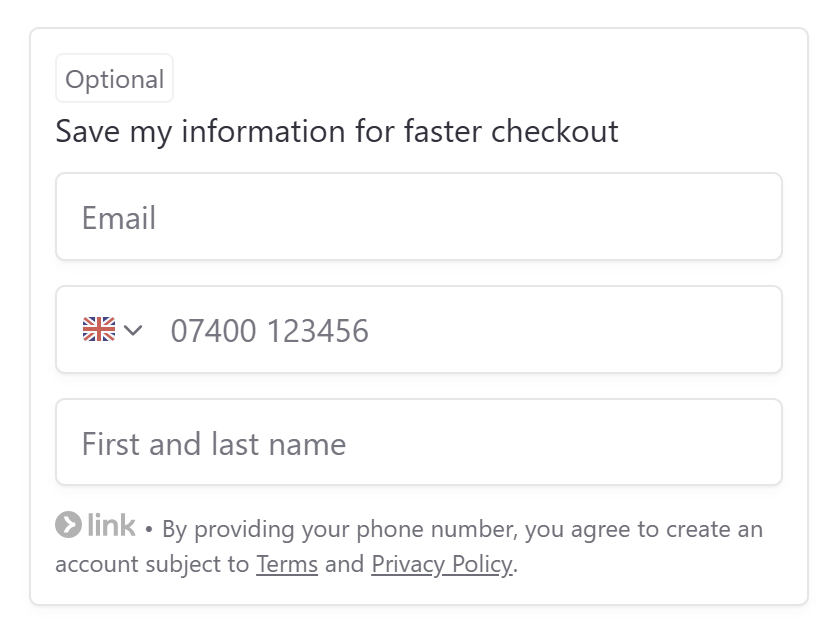Open the Terms link
This screenshot has width=838, height=636.
tap(287, 564)
